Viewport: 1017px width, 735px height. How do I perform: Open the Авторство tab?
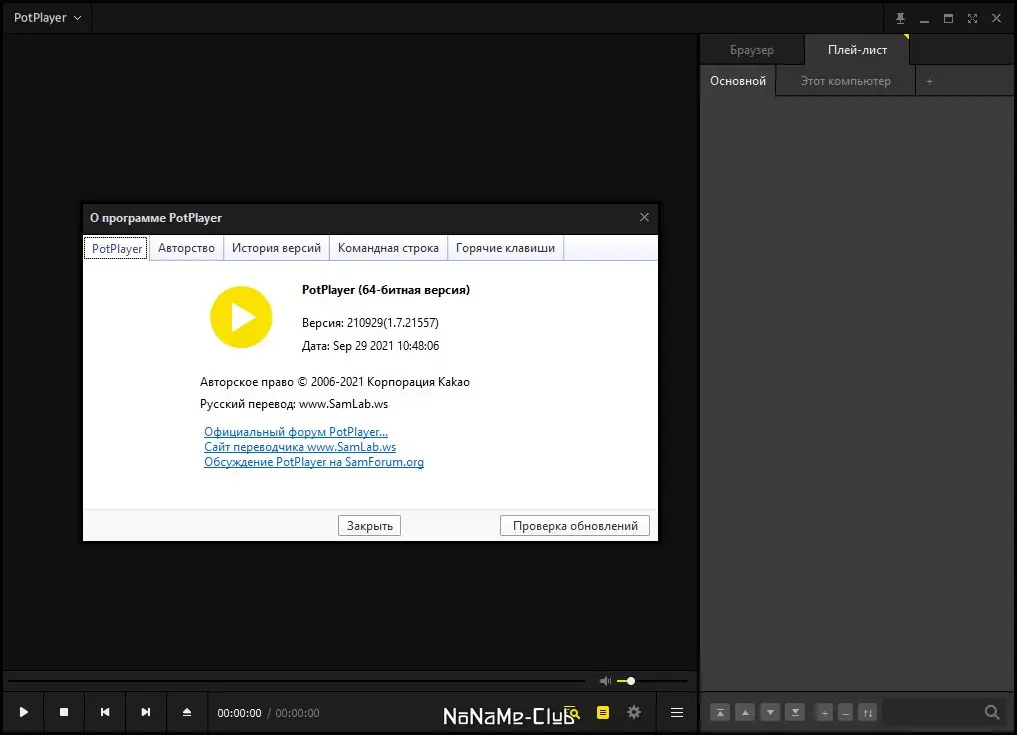pos(186,248)
